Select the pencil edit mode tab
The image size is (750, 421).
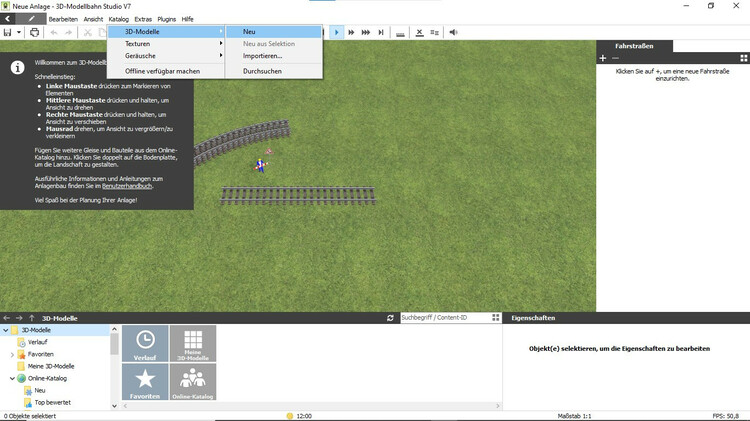[x=31, y=19]
